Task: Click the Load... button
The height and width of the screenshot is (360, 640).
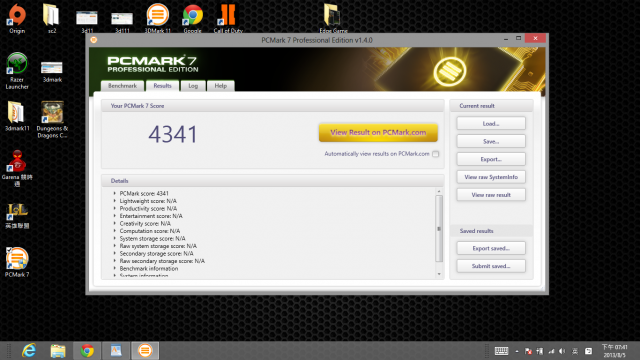Action: point(491,124)
